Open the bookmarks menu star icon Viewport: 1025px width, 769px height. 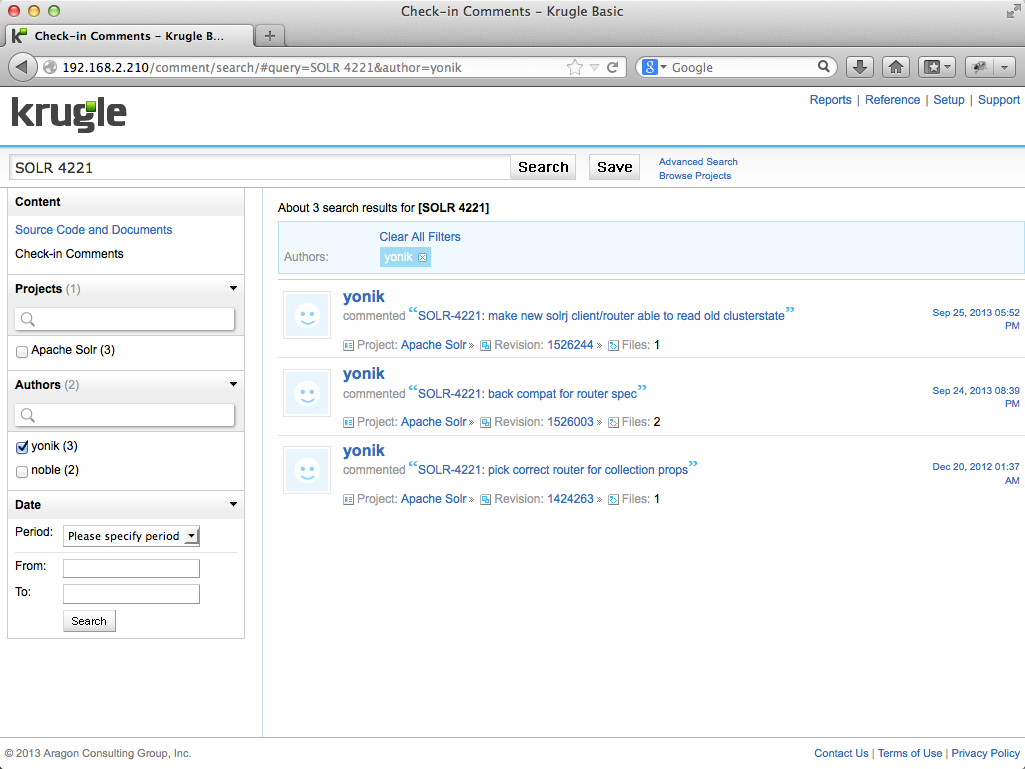[x=937, y=67]
